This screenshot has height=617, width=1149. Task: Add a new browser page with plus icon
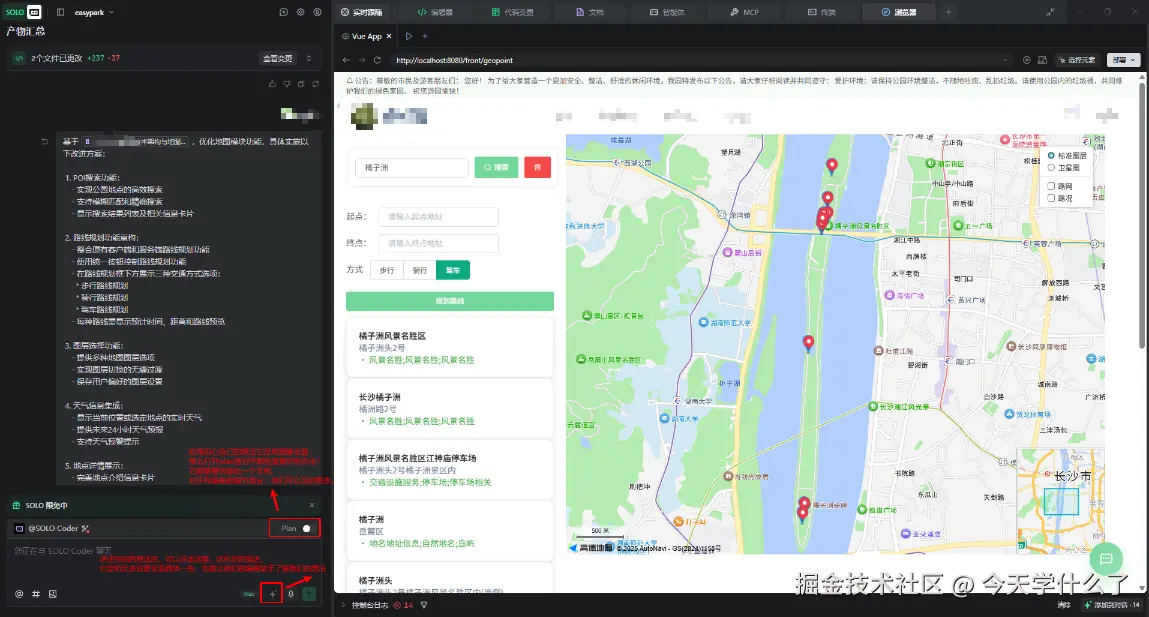tap(425, 36)
